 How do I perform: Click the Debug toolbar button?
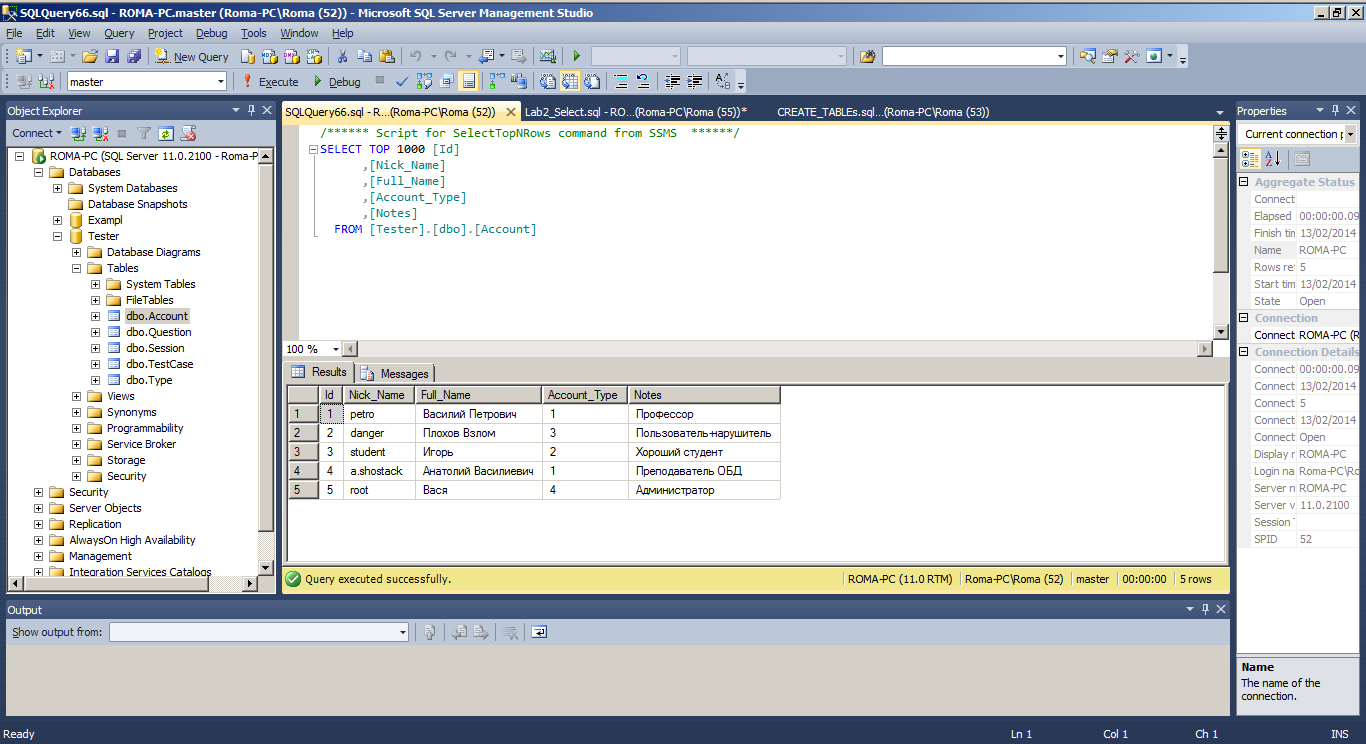[337, 82]
